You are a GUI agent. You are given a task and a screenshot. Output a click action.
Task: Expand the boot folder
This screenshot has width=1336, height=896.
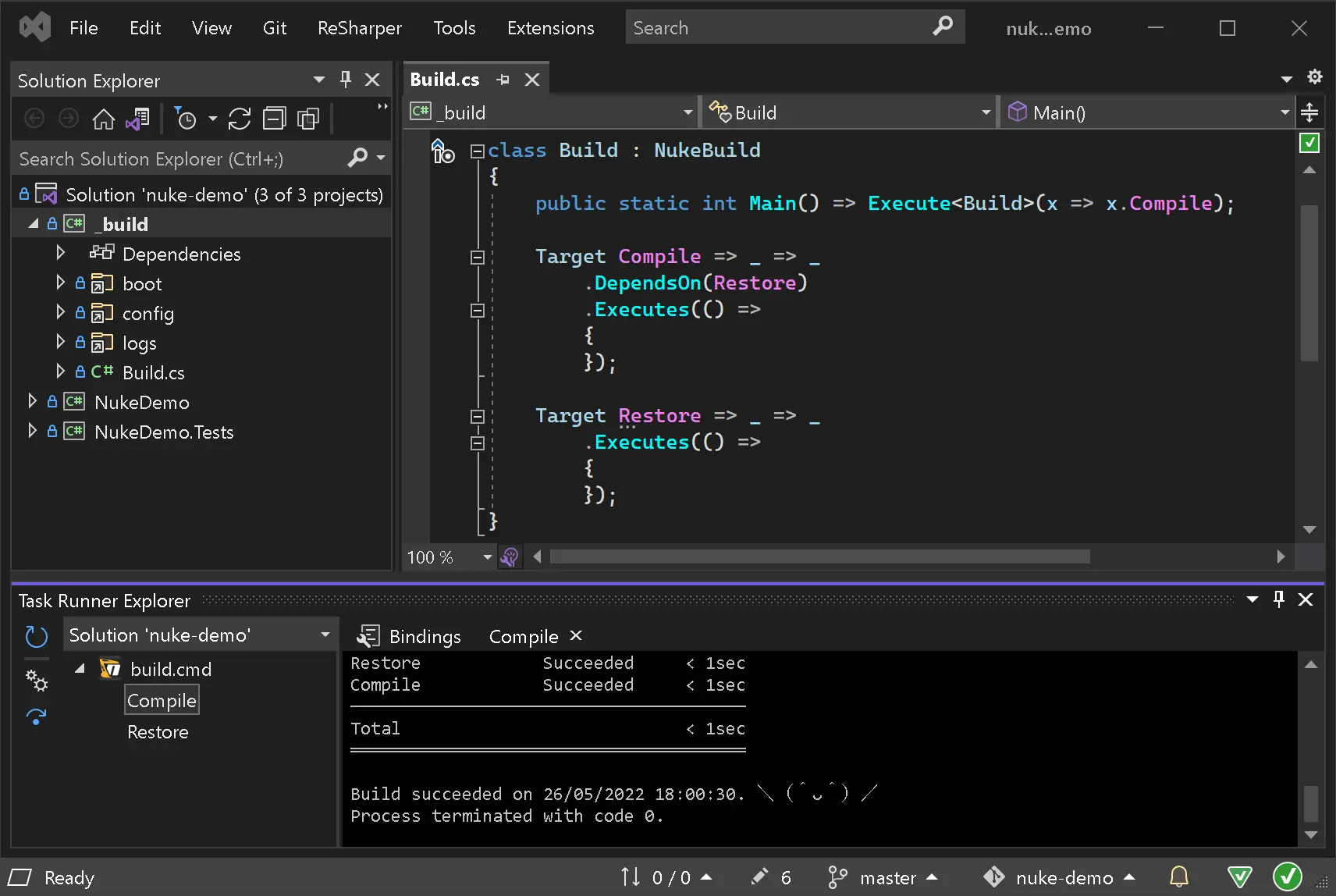[x=60, y=283]
